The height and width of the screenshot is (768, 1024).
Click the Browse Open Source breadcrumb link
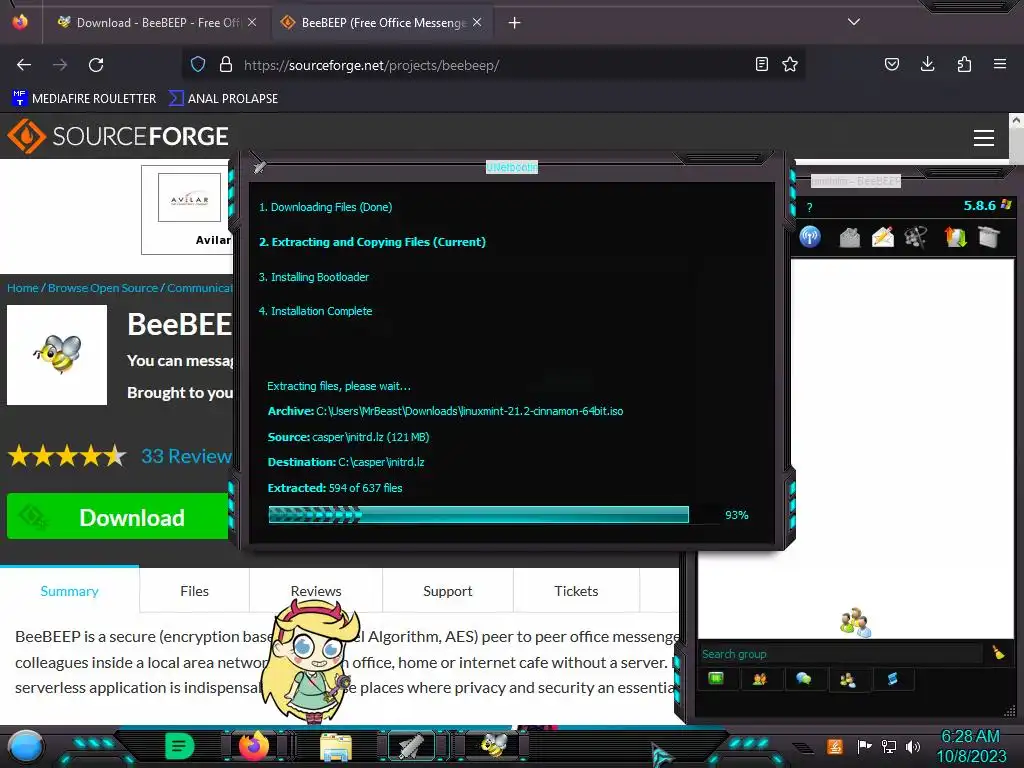103,288
